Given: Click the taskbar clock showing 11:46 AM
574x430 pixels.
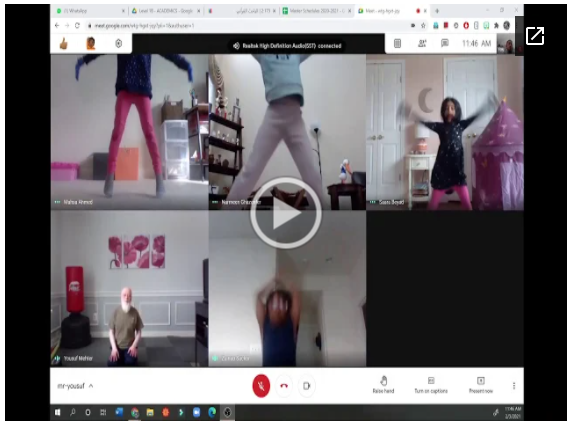Looking at the screenshot, I should click(x=512, y=412).
